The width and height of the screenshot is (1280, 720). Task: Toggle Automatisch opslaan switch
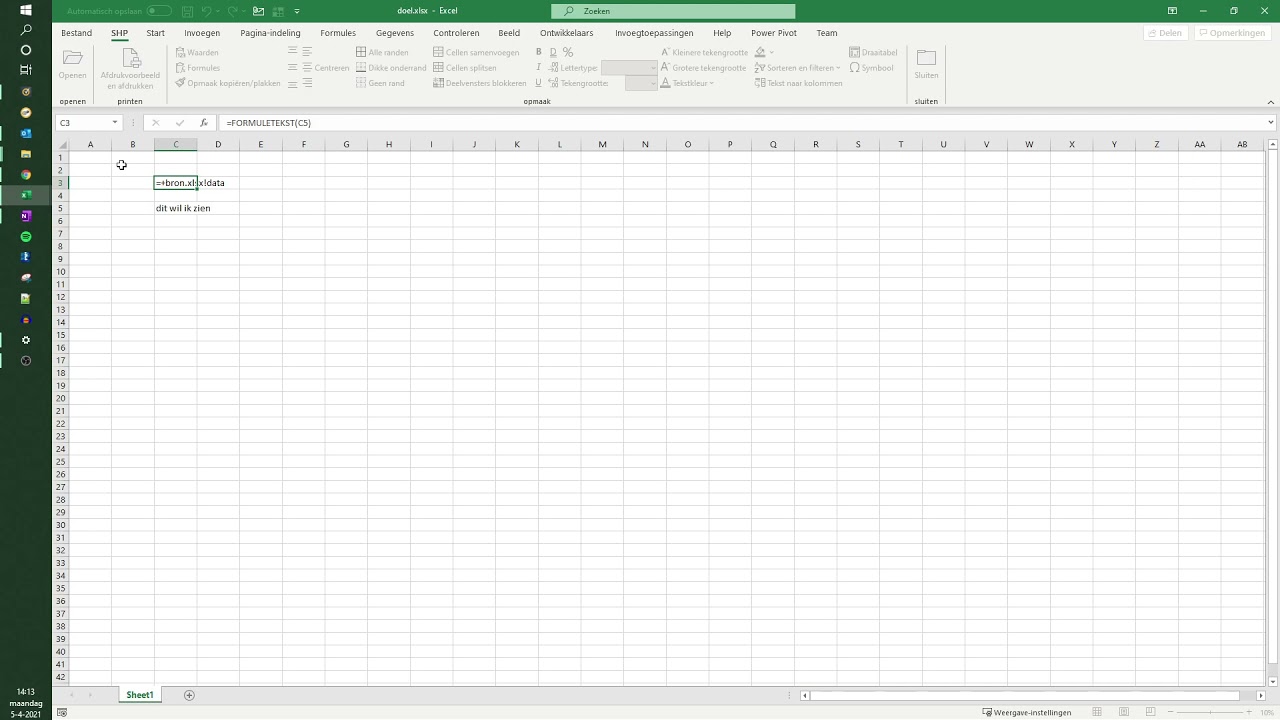click(158, 11)
